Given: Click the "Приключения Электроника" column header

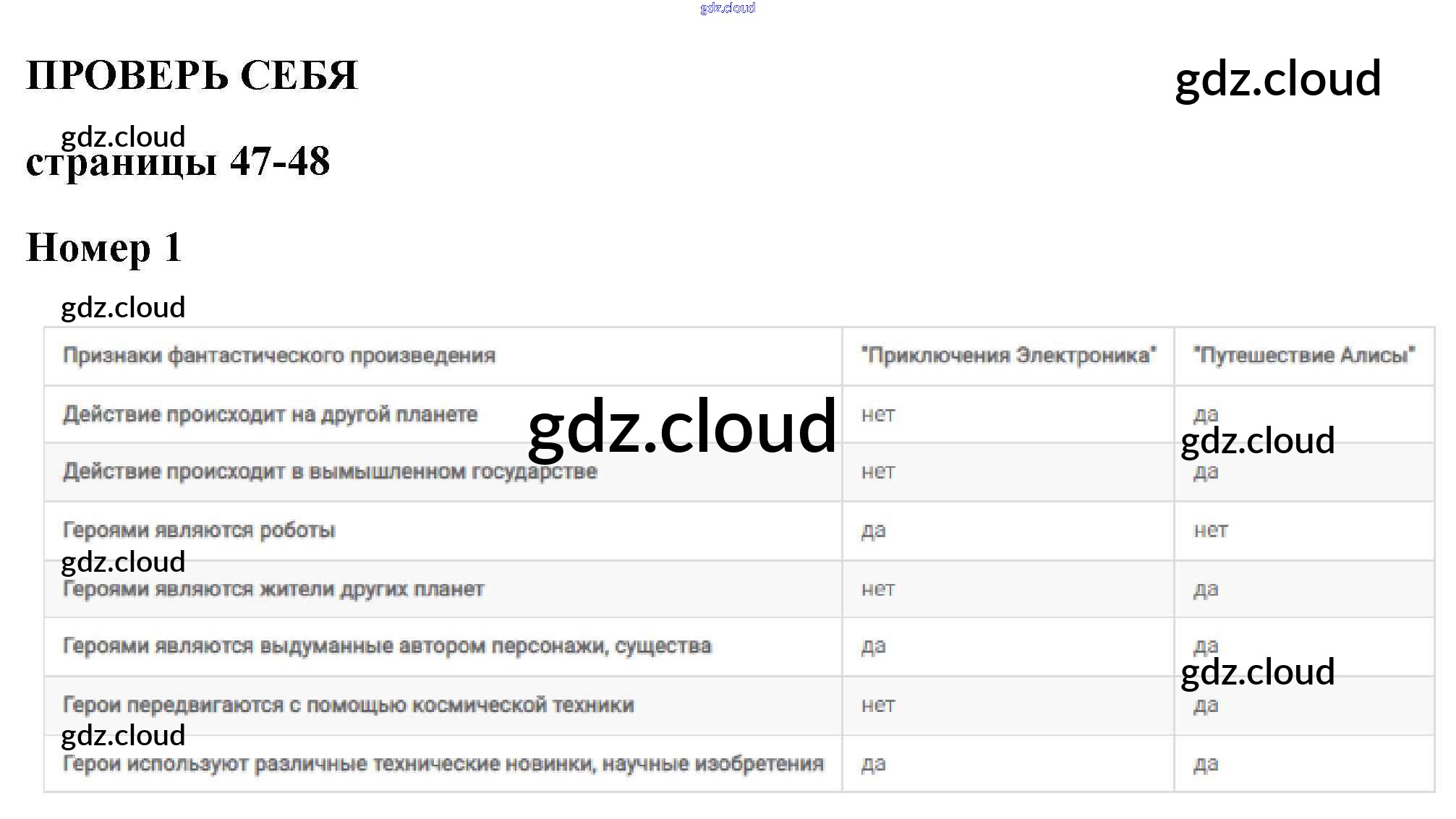Looking at the screenshot, I should 1008,356.
